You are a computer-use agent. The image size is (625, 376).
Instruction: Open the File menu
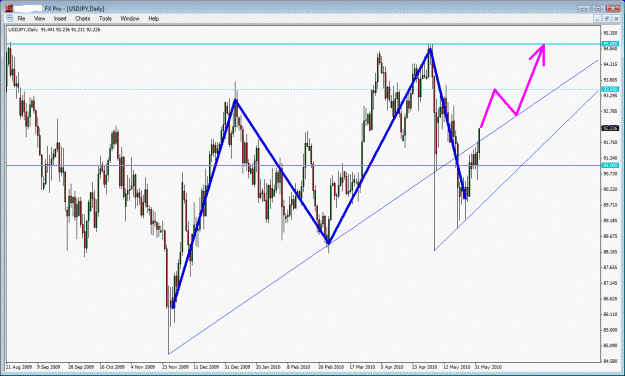[x=21, y=18]
